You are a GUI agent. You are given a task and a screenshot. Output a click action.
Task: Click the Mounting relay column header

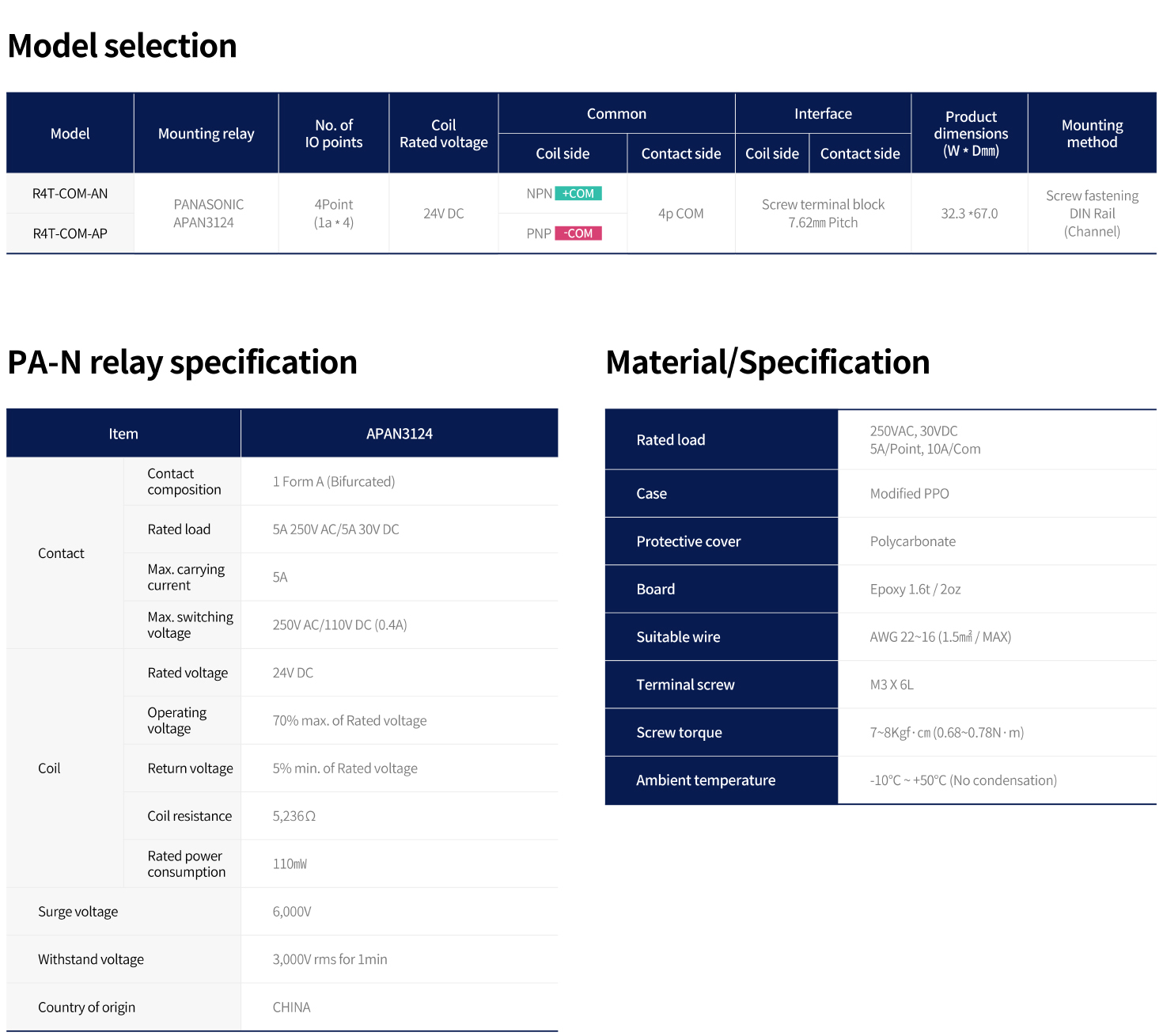tap(206, 134)
